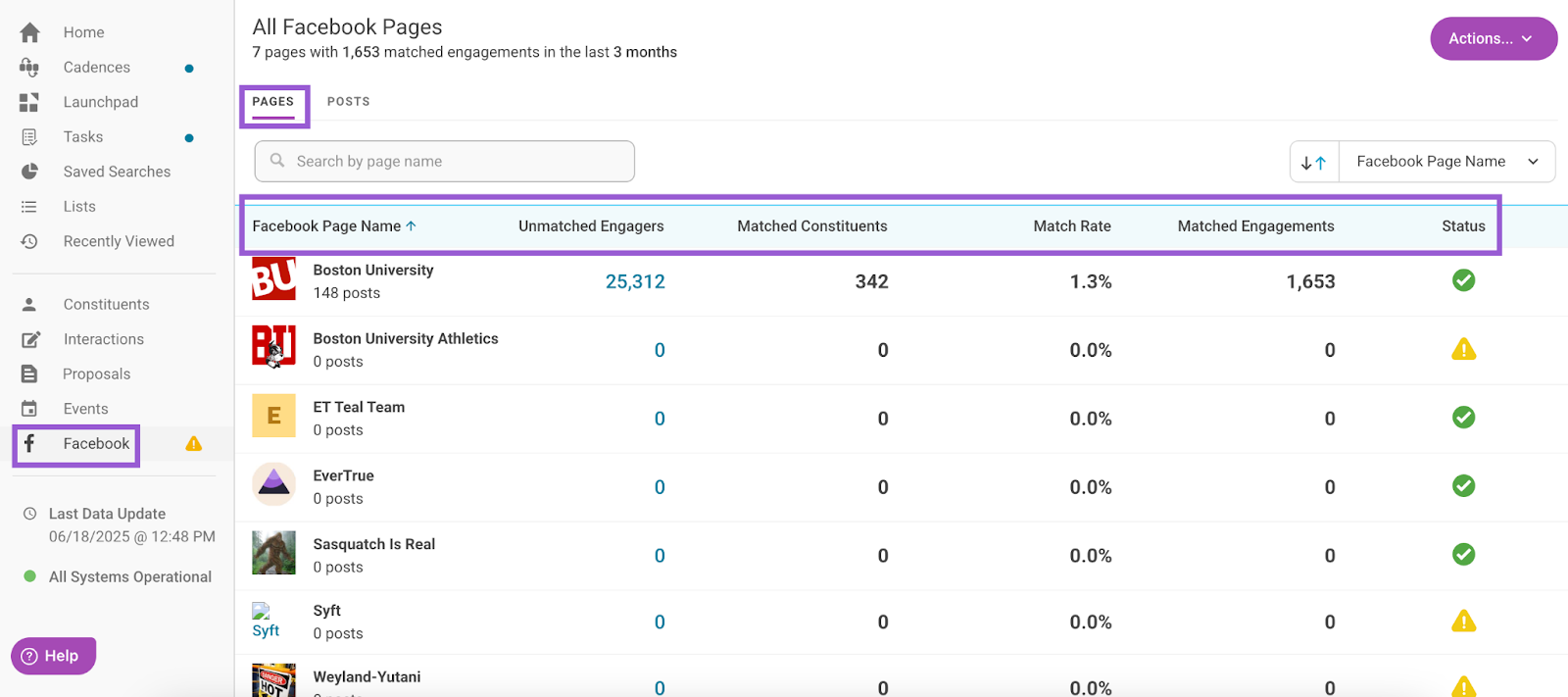Viewport: 1568px width, 697px height.
Task: Open Lists in the sidebar
Action: pyautogui.click(x=79, y=207)
